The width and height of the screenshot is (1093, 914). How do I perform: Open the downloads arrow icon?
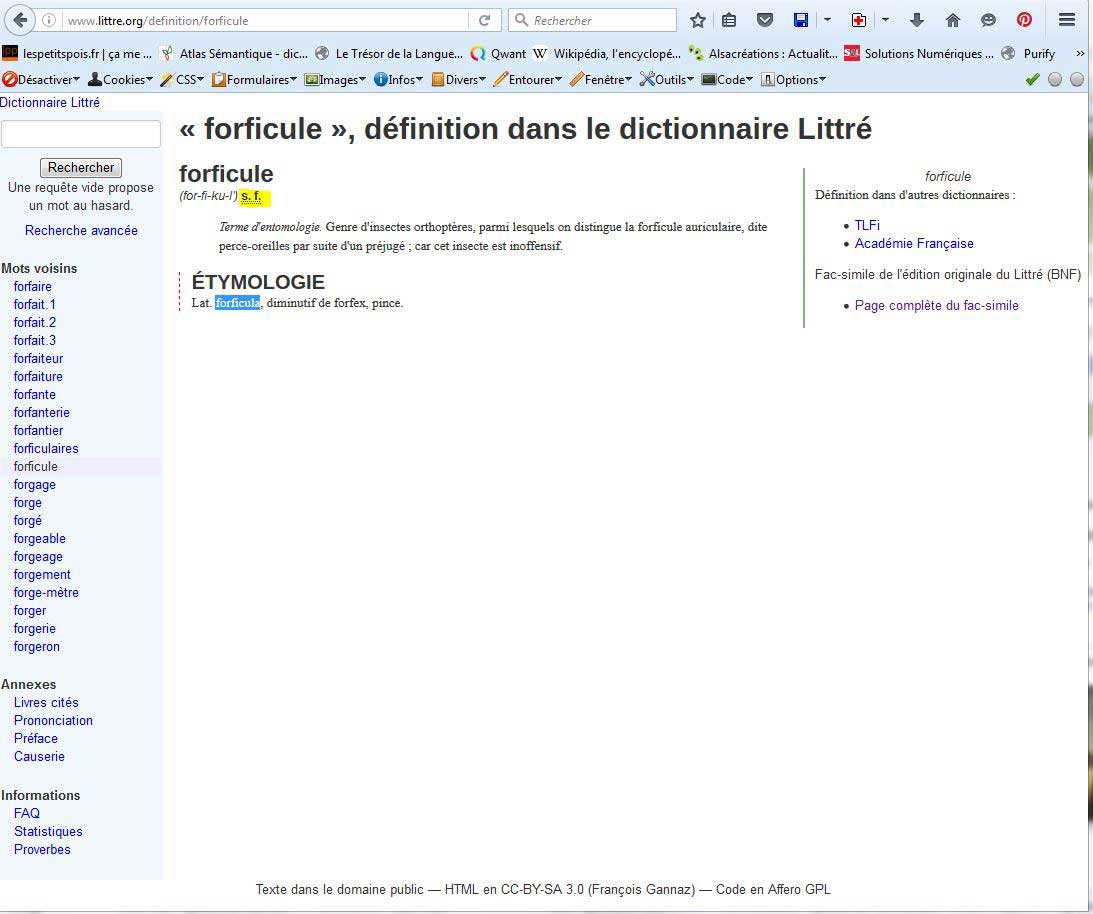coord(917,20)
